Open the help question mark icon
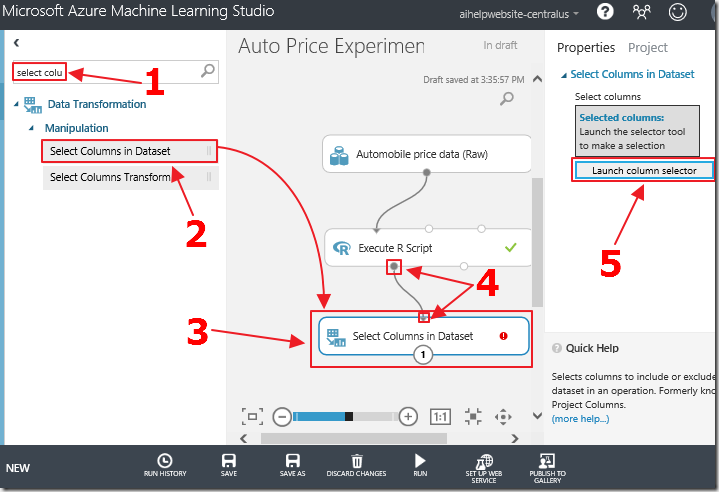The height and width of the screenshot is (492, 719). pyautogui.click(x=605, y=11)
